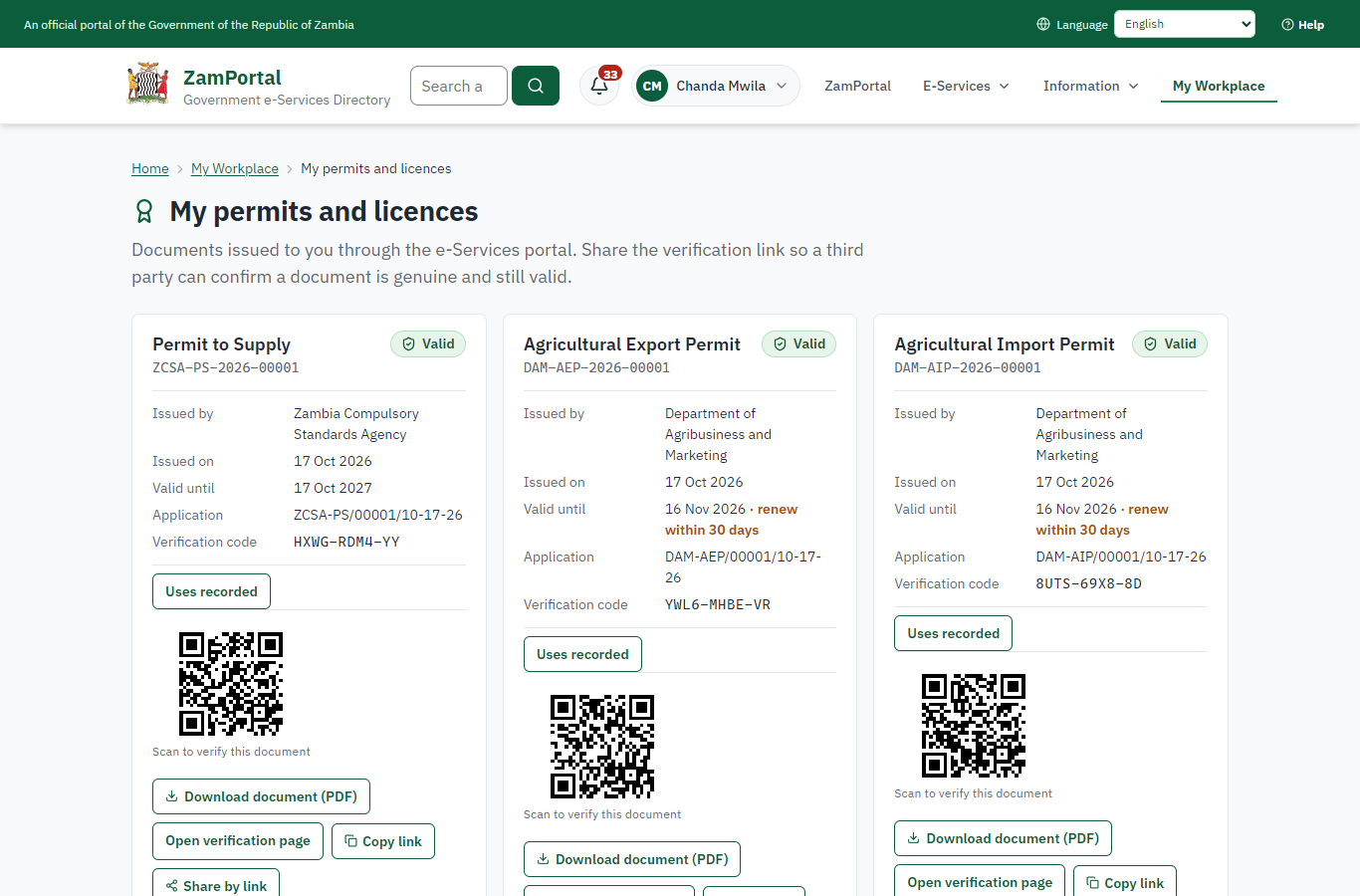This screenshot has width=1360, height=896.
Task: Click Valid badge on Agricultural Export Permit
Action: pyautogui.click(x=799, y=343)
